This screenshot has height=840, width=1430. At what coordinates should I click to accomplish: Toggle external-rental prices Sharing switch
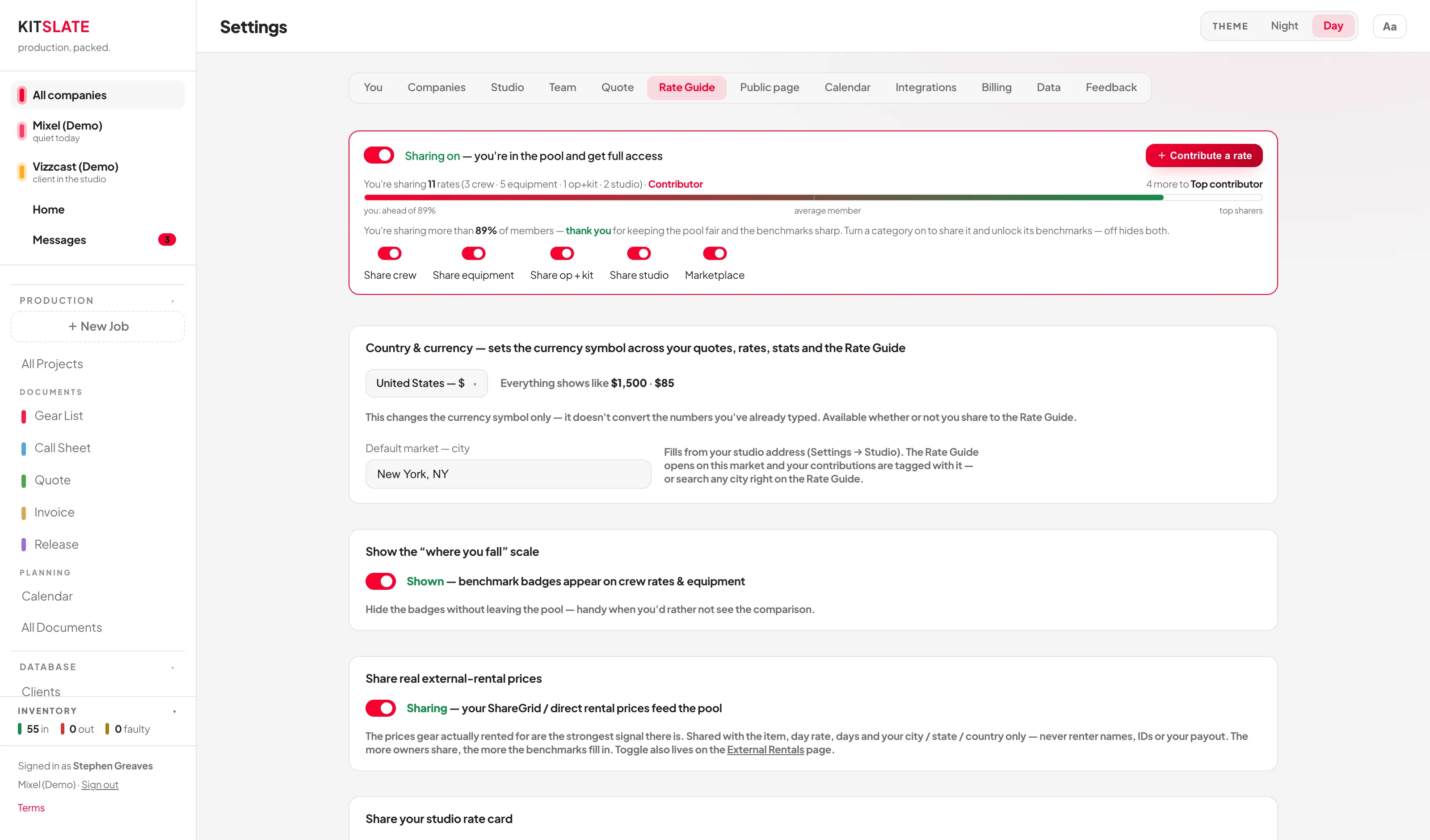pyautogui.click(x=380, y=708)
